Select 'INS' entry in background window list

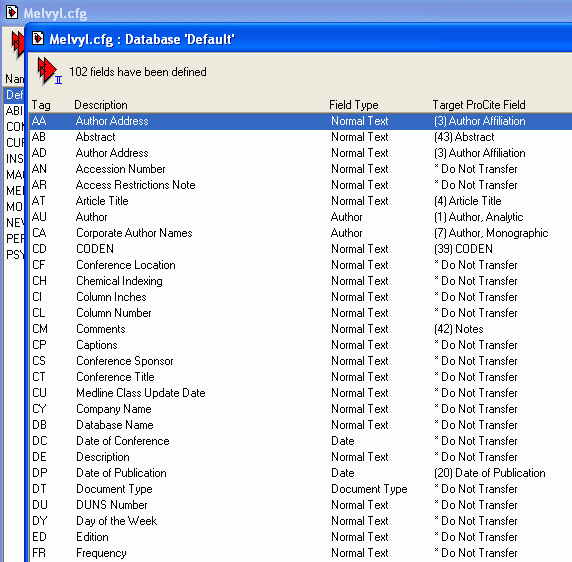[14, 159]
